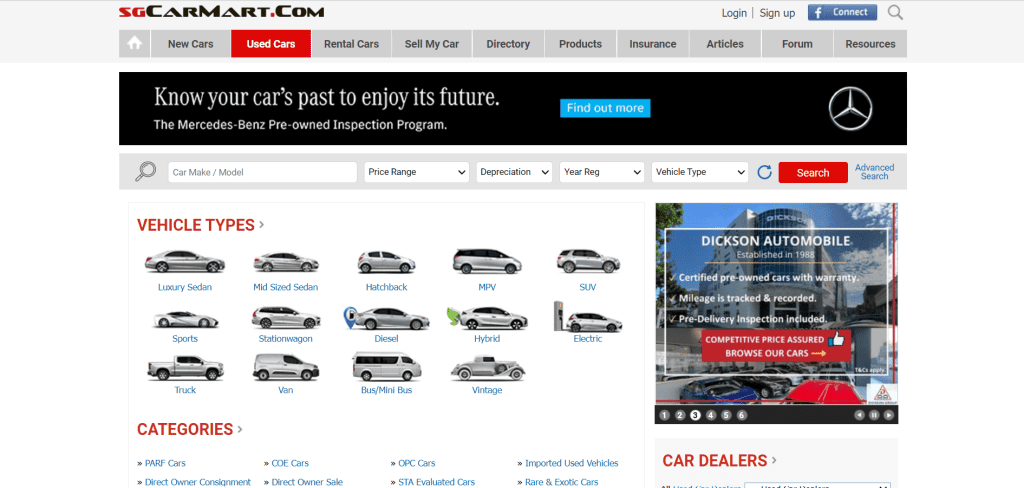Screen dimensions: 1024x488
Task: Choose the MPV vehicle icon
Action: click(x=487, y=261)
